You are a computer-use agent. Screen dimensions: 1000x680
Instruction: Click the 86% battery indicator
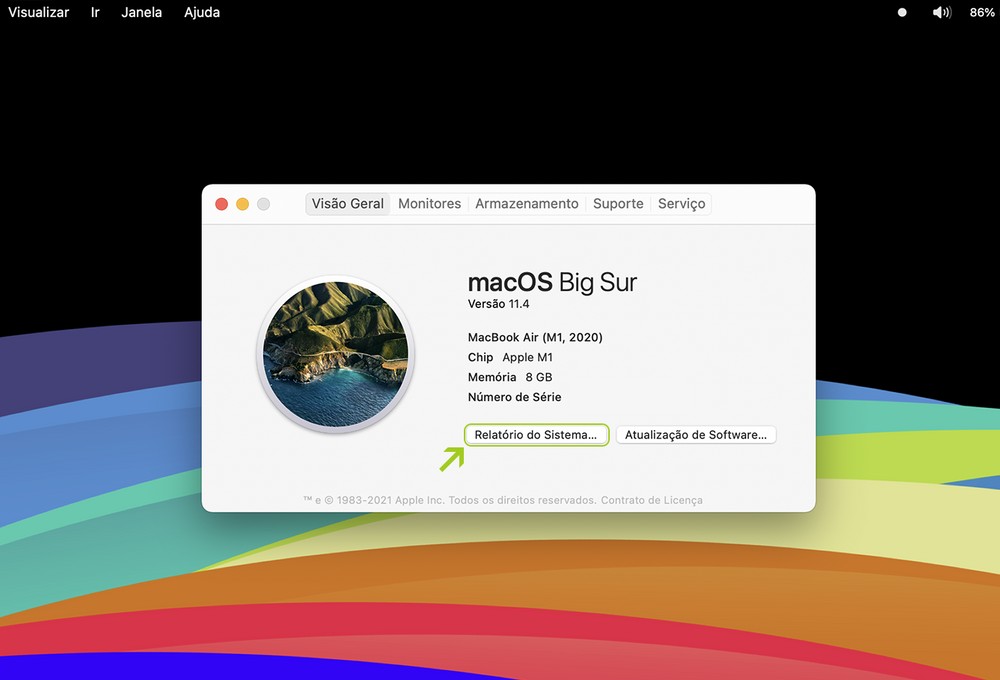pyautogui.click(x=982, y=13)
